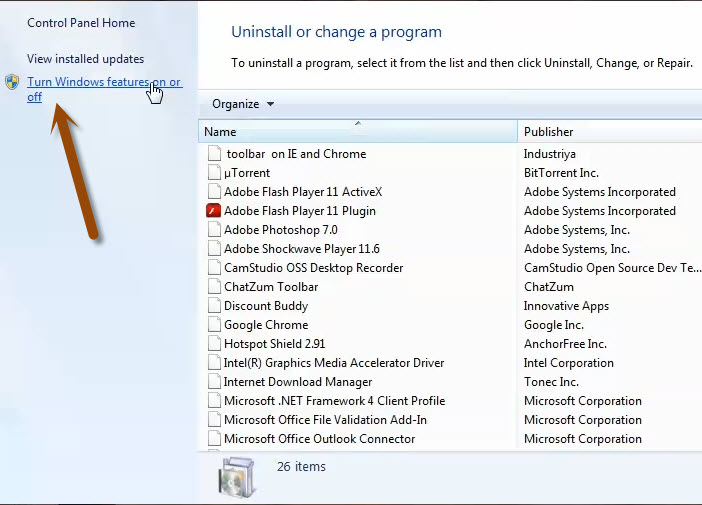This screenshot has height=505, width=702.
Task: Select 'Microsoft Office Outlook Connector' name
Action: click(x=320, y=439)
